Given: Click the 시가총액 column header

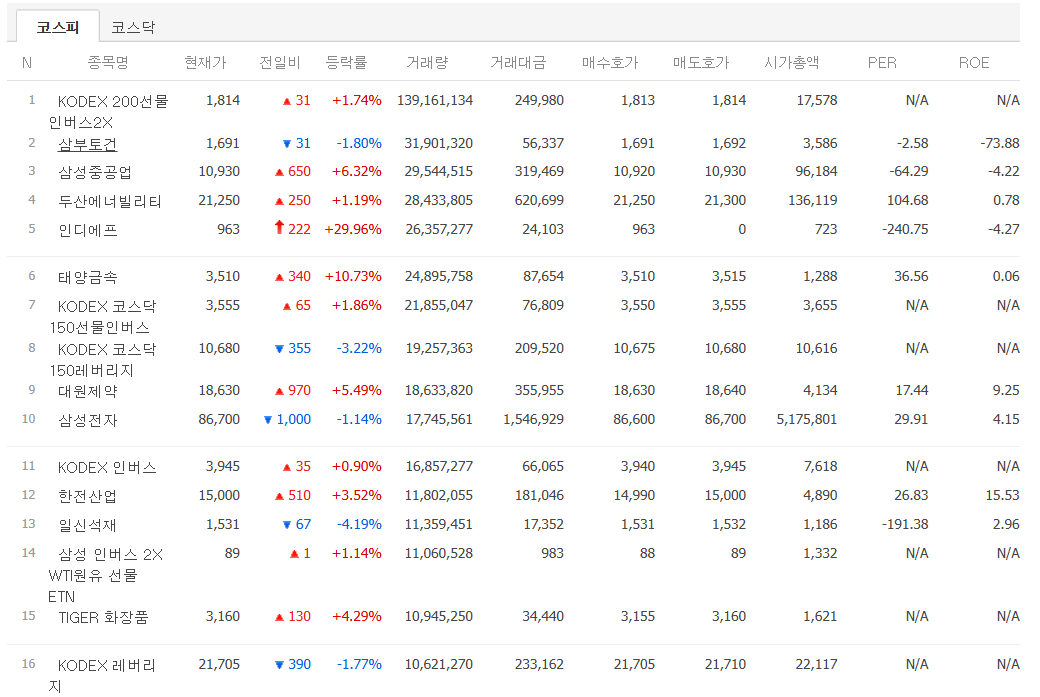Looking at the screenshot, I should [x=791, y=62].
